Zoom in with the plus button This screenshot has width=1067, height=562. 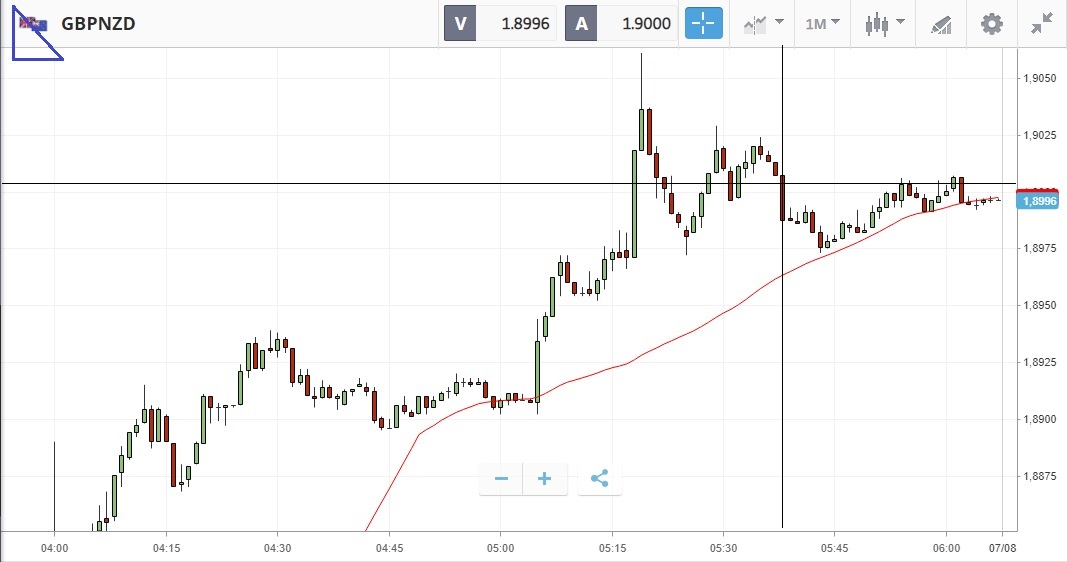pos(544,479)
